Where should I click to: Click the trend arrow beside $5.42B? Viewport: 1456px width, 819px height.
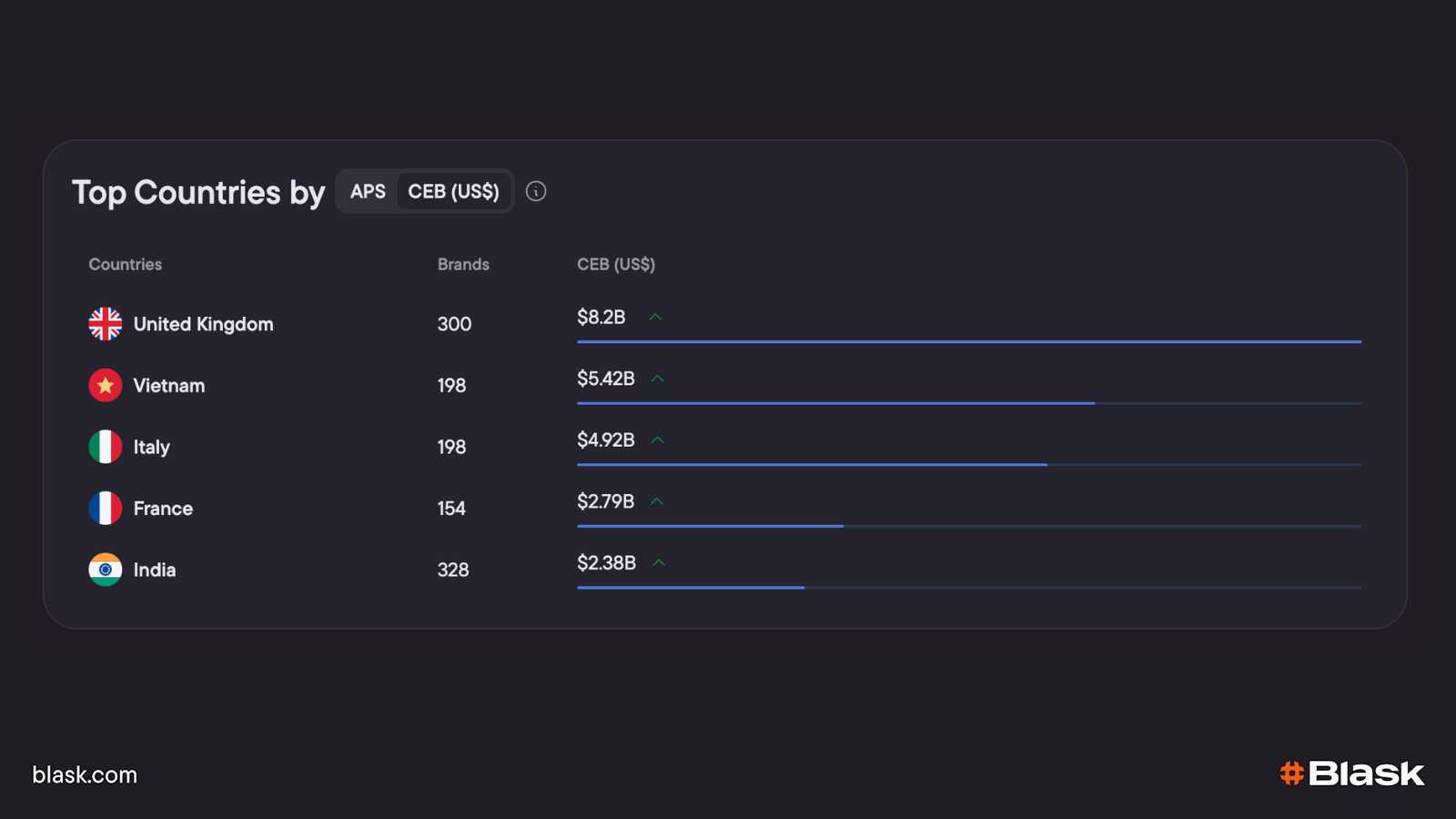click(658, 379)
